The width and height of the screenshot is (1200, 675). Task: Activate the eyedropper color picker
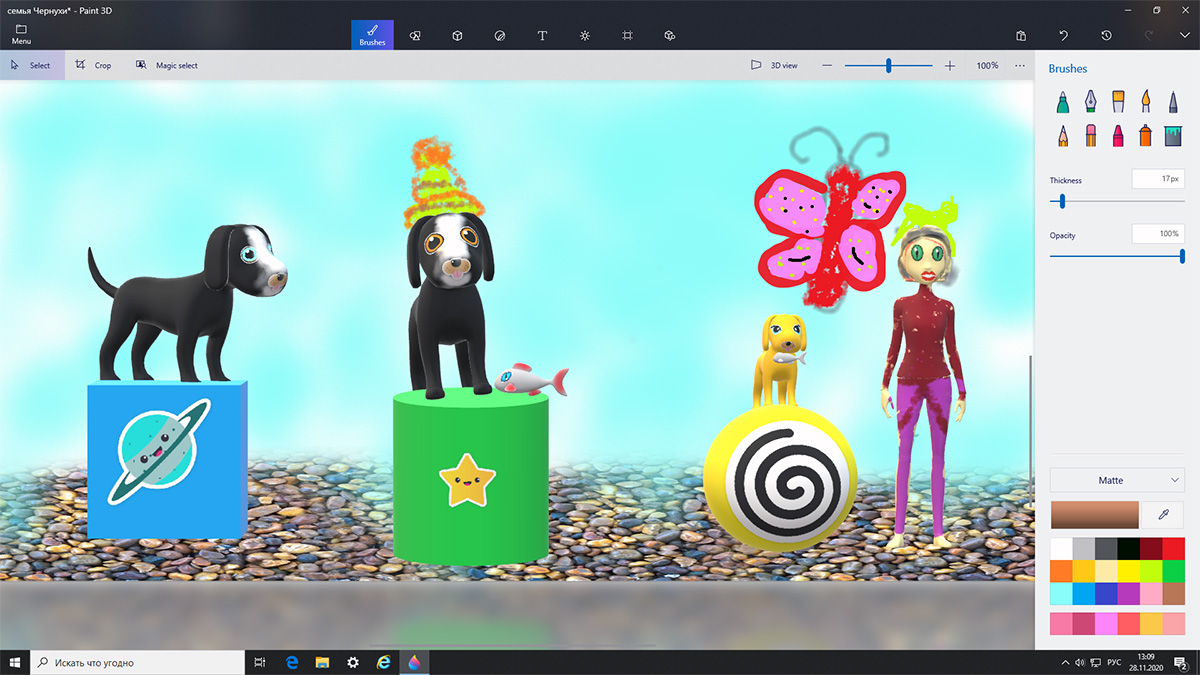(1163, 514)
